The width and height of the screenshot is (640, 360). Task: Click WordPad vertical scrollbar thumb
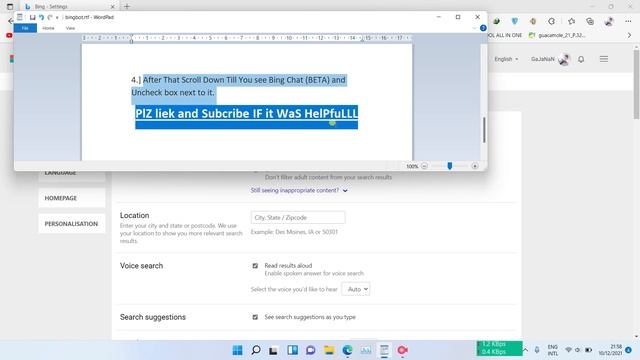(x=484, y=130)
